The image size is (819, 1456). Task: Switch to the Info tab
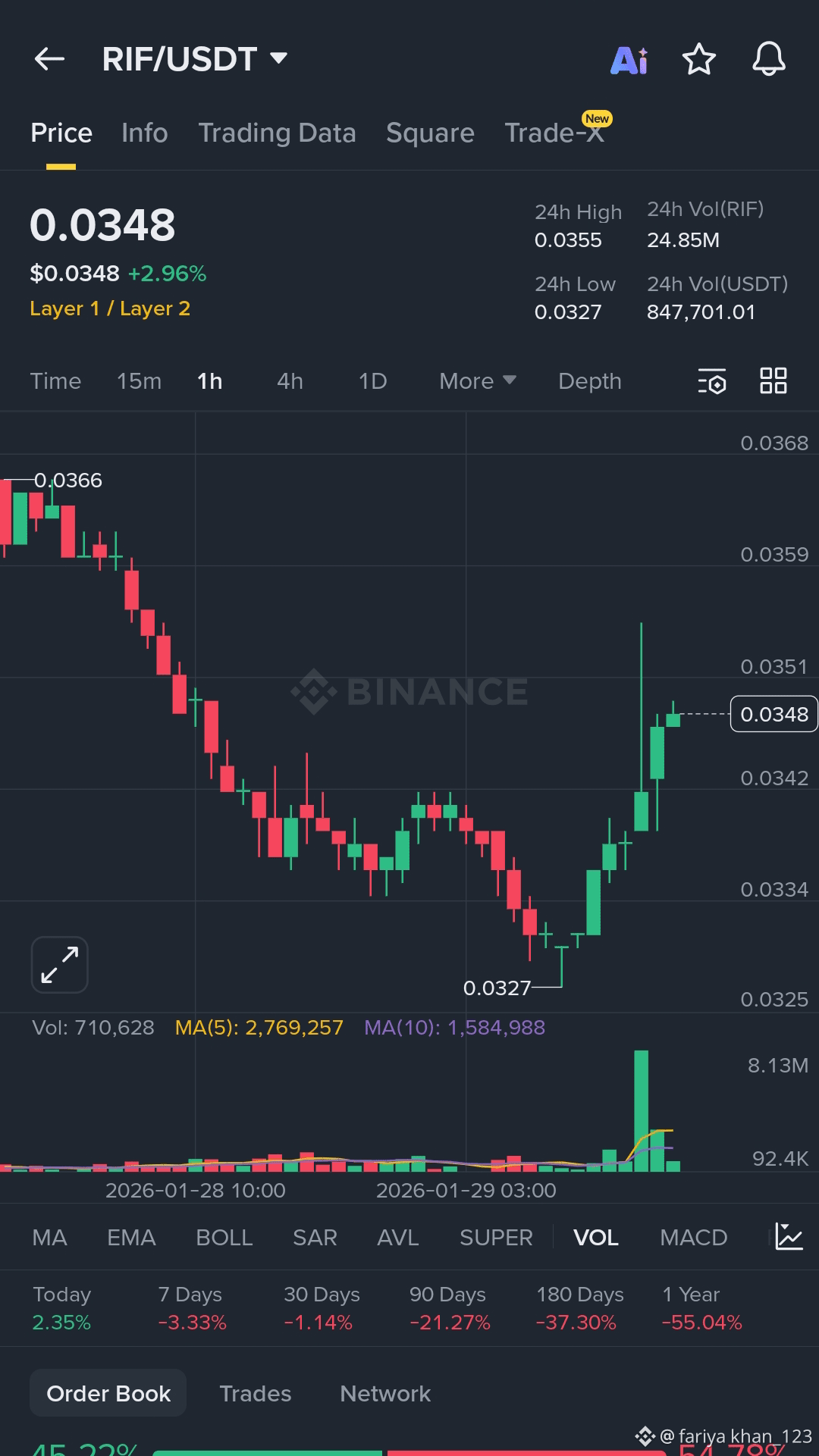pos(145,133)
